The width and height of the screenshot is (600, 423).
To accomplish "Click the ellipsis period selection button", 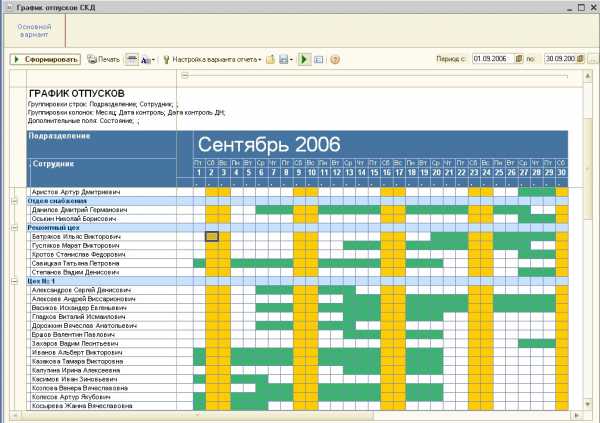I will click(x=593, y=59).
